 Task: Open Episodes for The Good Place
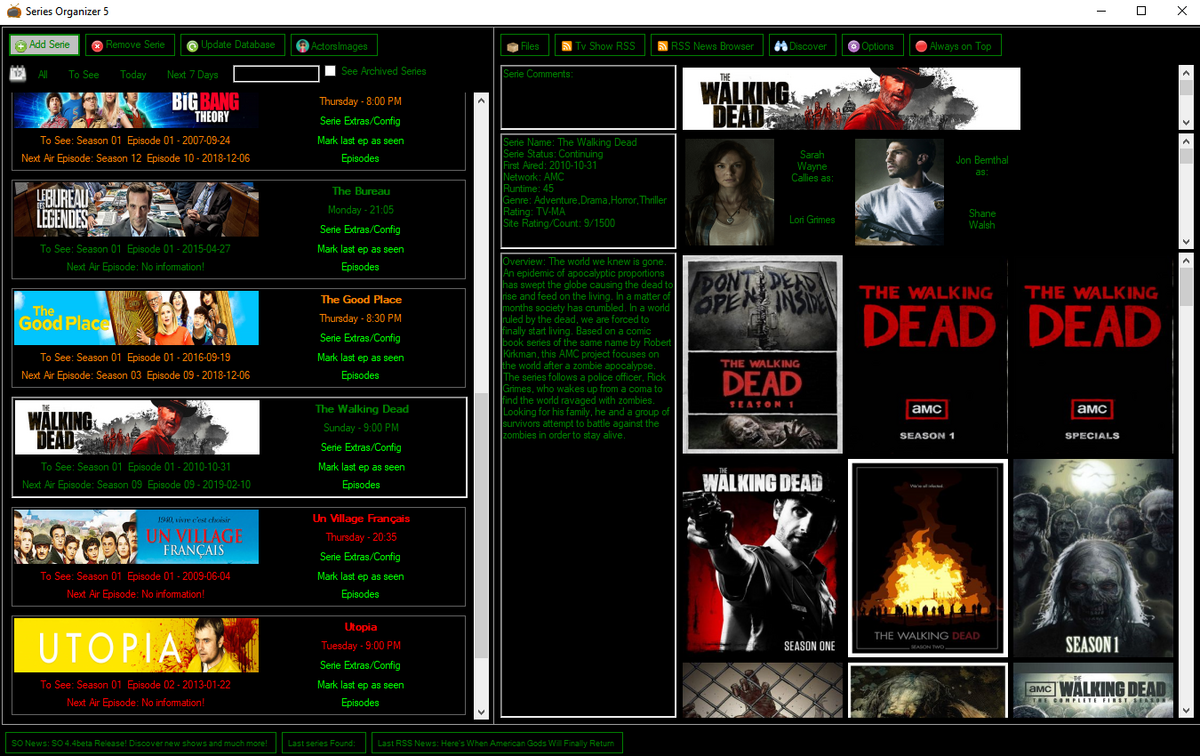(x=361, y=375)
